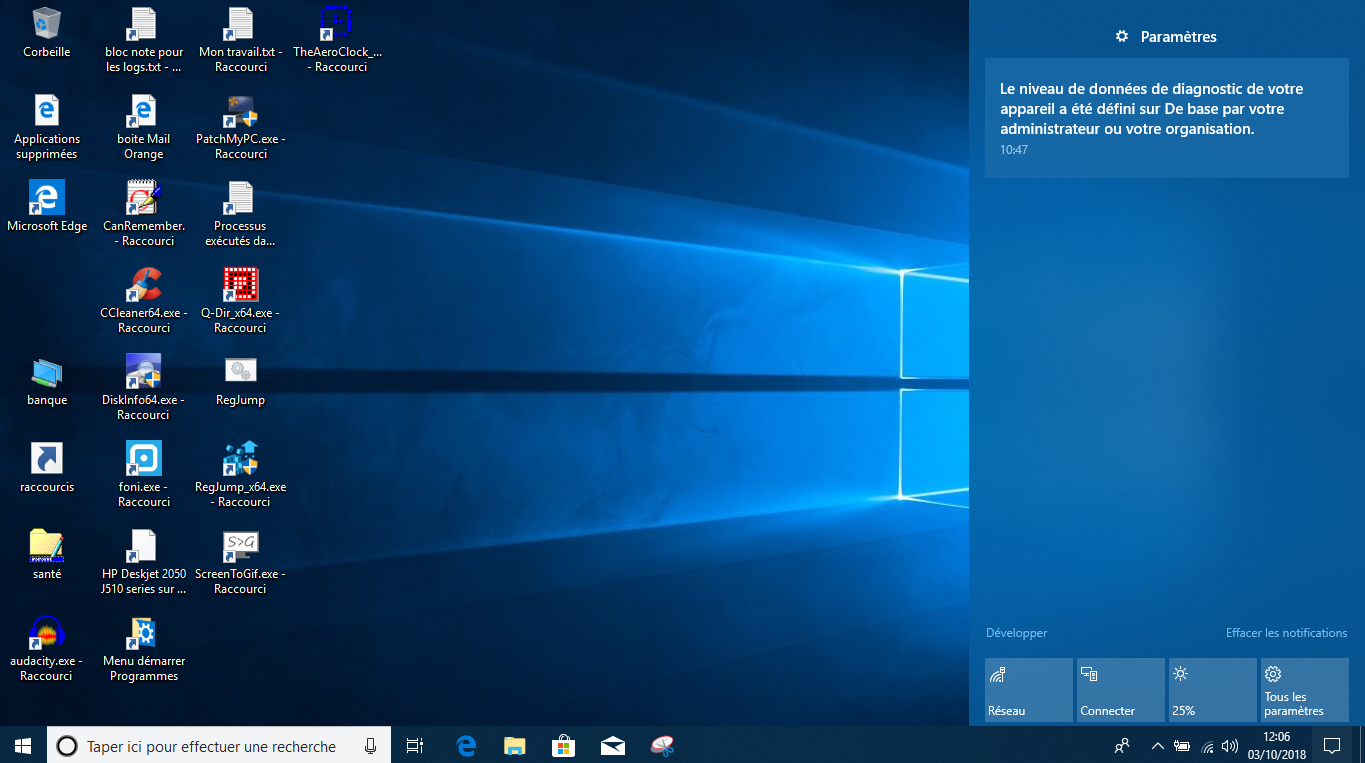Select the audacity.exe shortcut icon
Viewport: 1365px width, 763px height.
click(46, 634)
